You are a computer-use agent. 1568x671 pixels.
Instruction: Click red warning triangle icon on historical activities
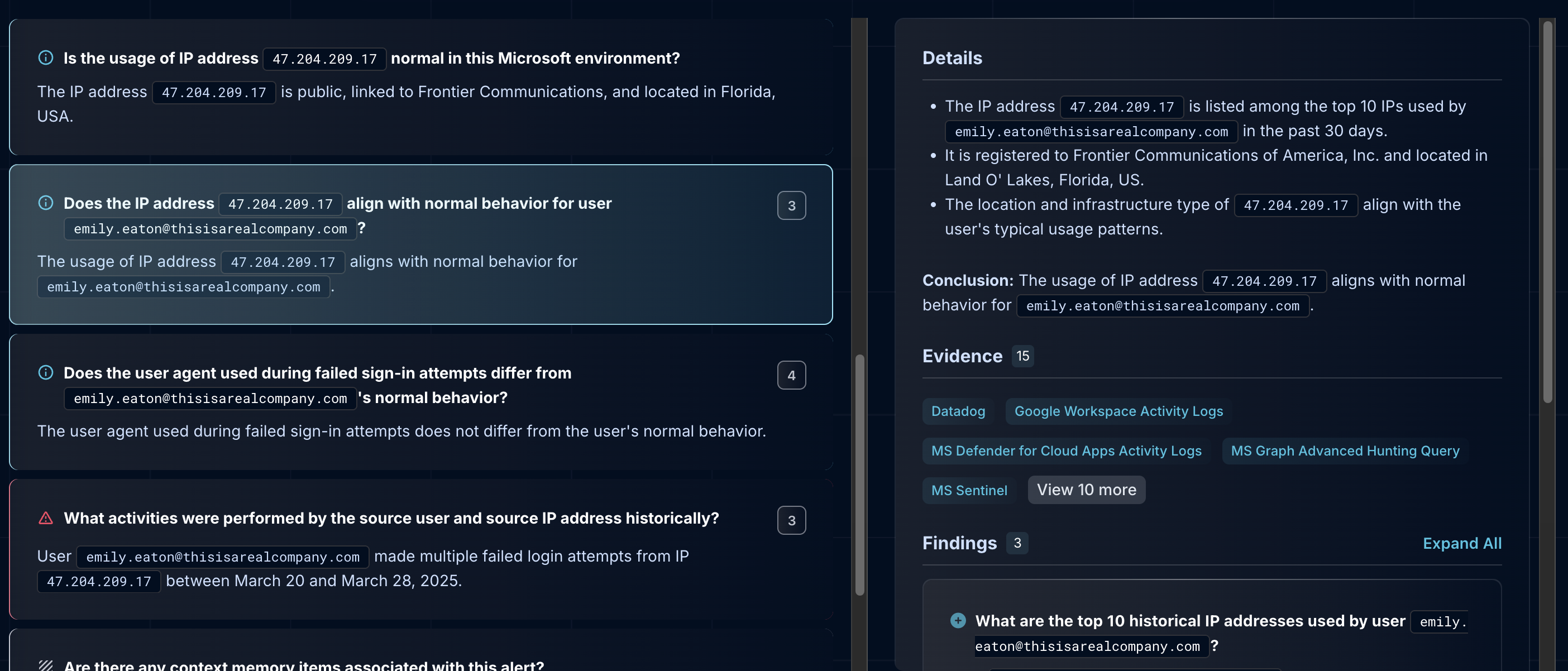[x=46, y=517]
